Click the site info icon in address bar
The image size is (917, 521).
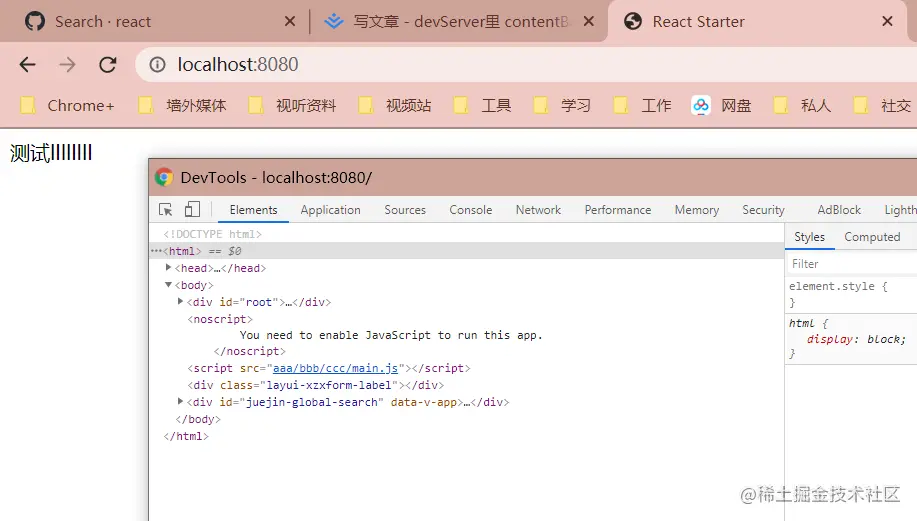point(157,64)
